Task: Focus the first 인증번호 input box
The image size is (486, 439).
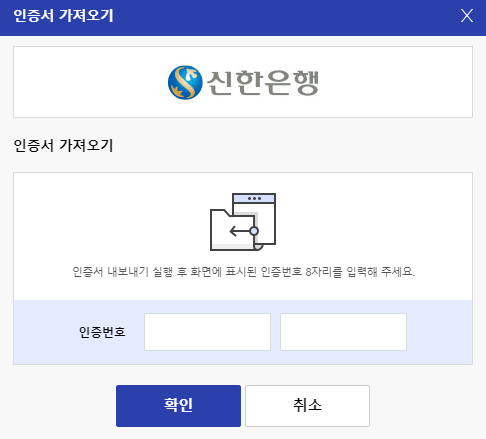Action: click(207, 332)
